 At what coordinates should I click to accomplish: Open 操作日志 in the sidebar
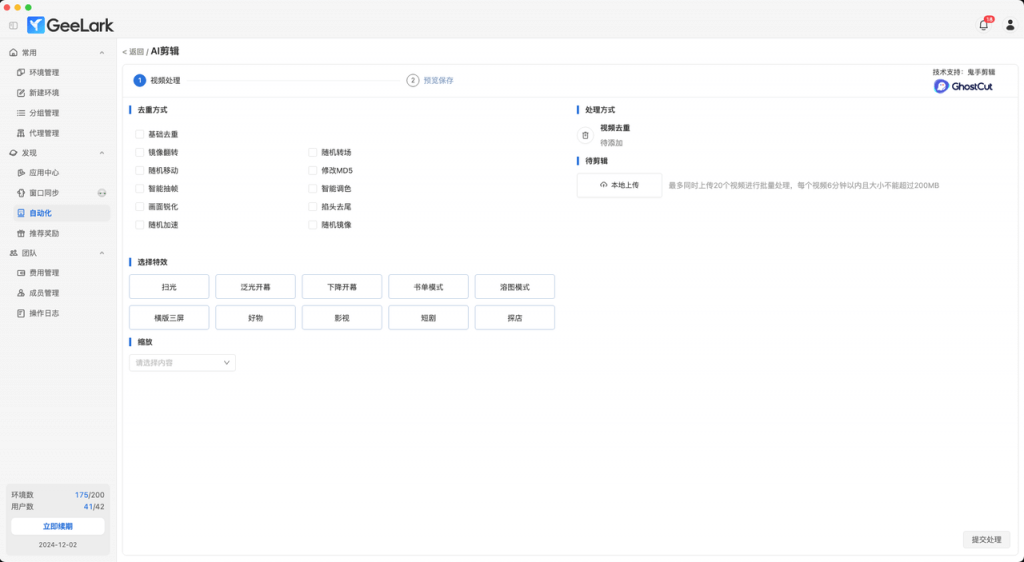[x=44, y=313]
